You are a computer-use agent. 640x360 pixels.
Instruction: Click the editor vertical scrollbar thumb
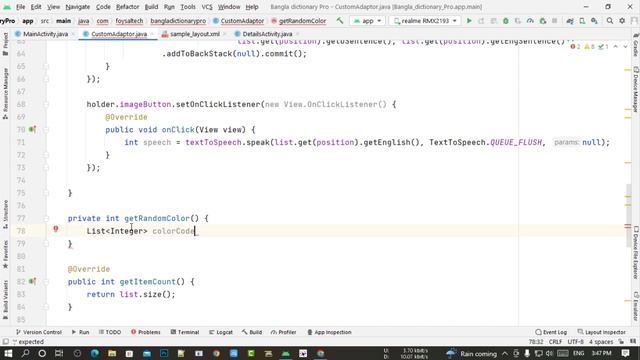[x=628, y=216]
